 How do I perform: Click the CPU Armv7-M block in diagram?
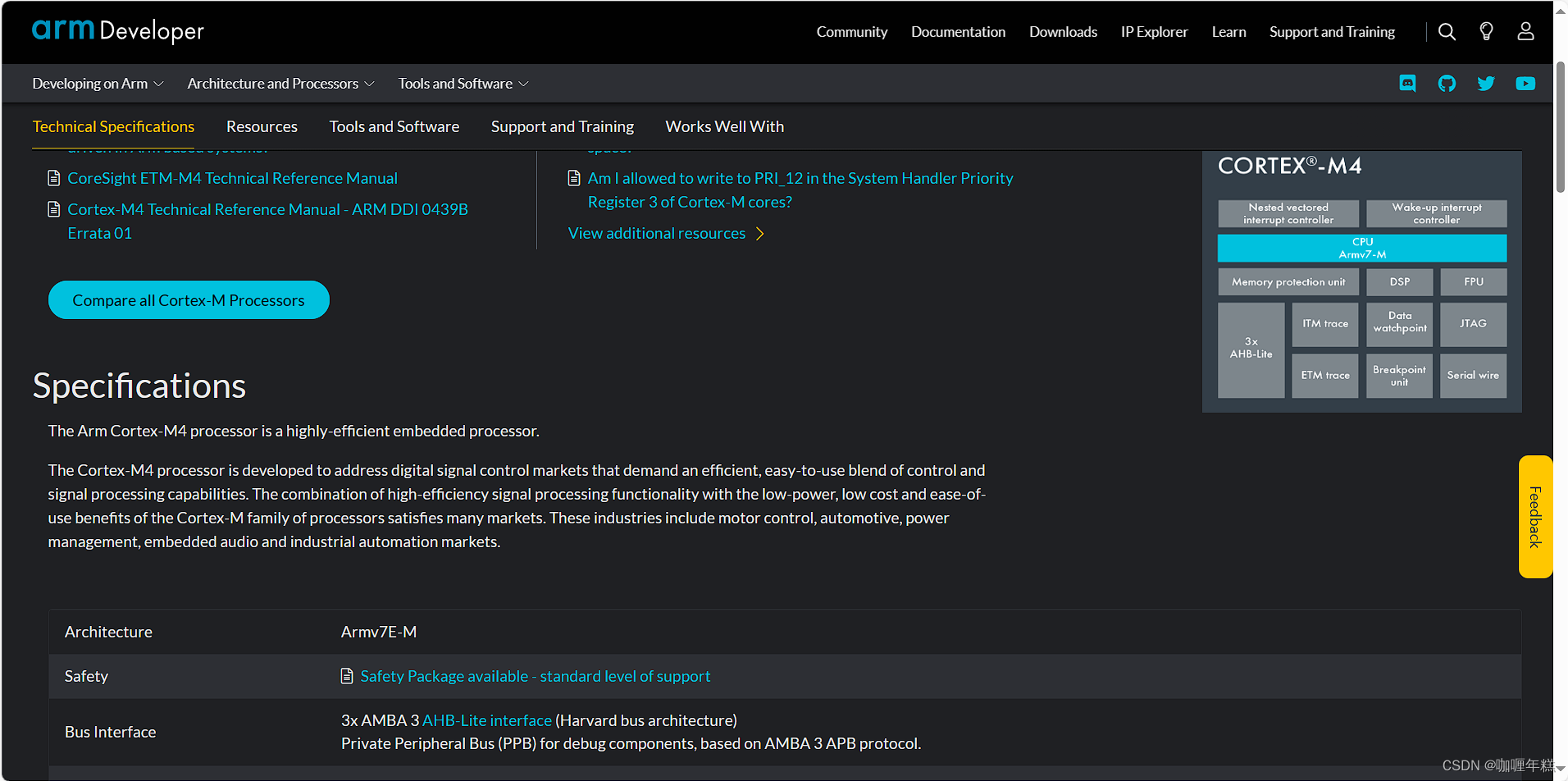coord(1362,248)
